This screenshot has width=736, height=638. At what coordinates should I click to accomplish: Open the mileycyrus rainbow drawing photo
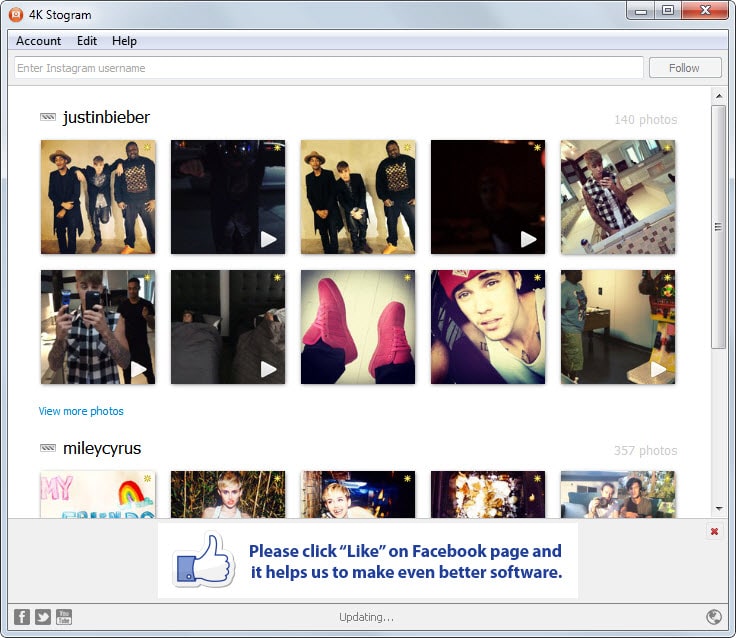coord(98,494)
